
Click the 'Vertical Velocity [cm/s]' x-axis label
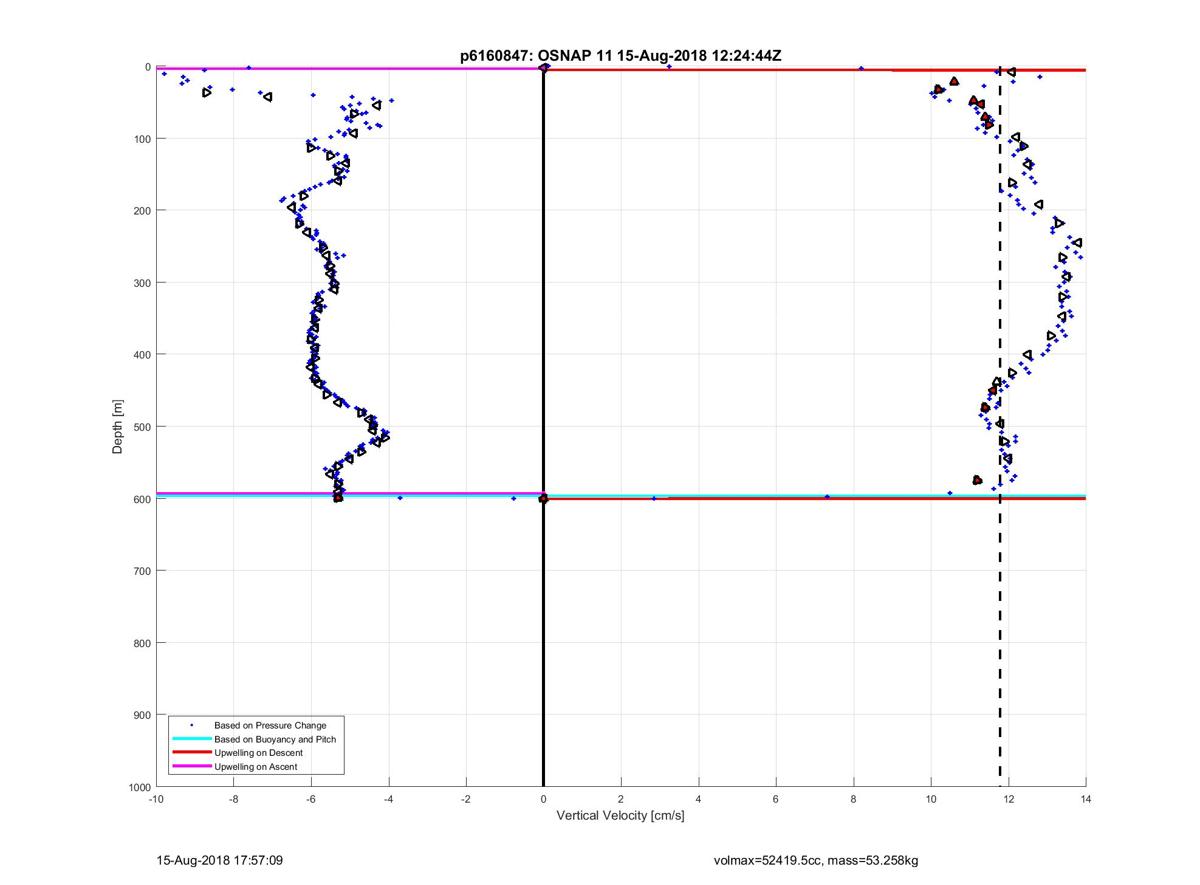620,816
